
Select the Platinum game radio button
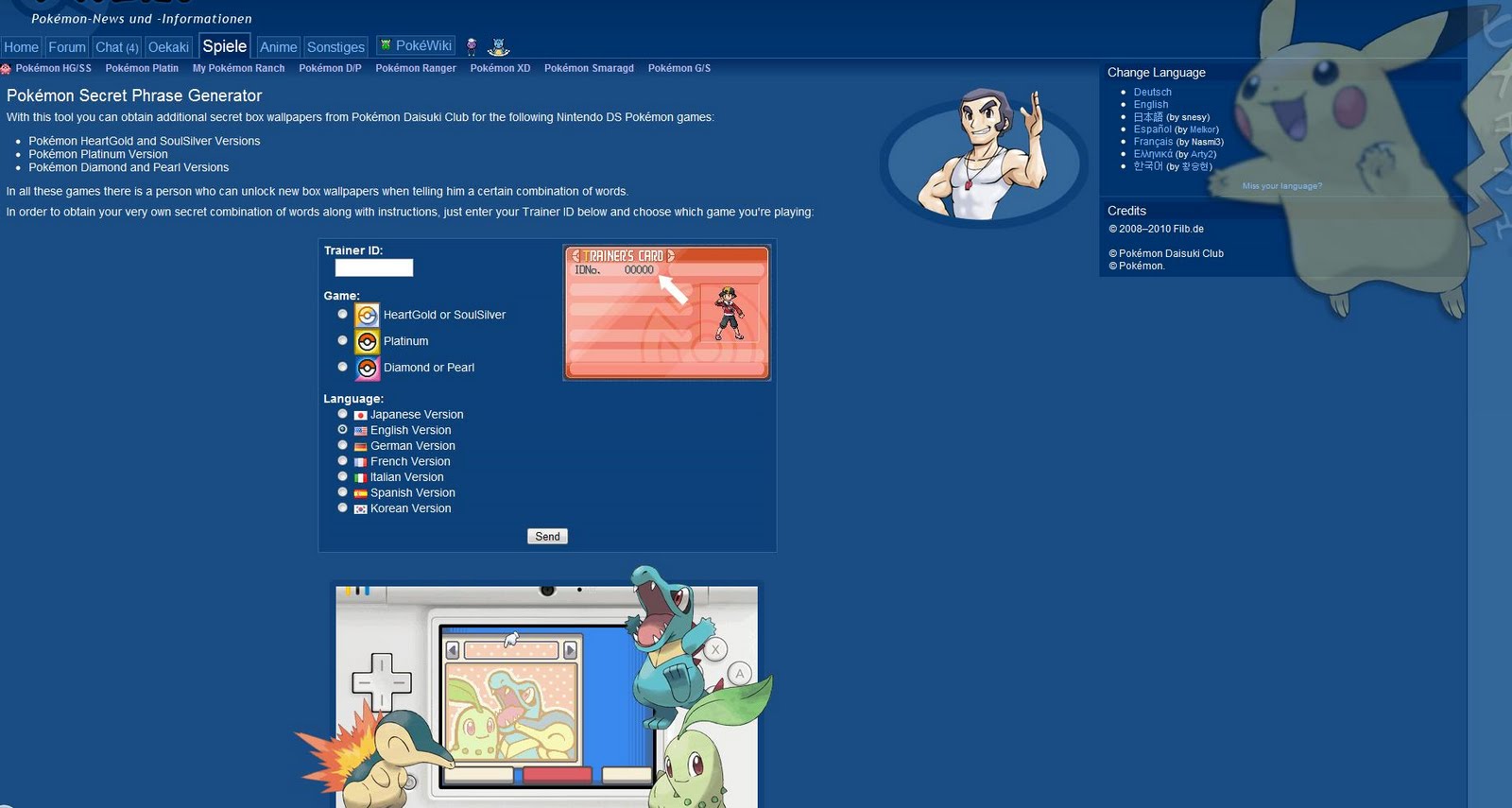coord(342,340)
